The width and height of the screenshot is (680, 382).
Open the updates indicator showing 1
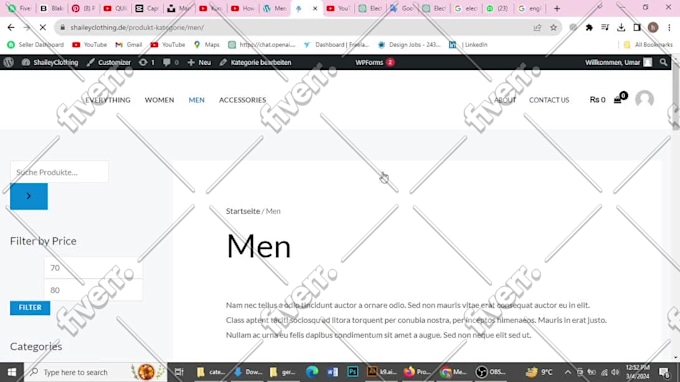coord(147,62)
